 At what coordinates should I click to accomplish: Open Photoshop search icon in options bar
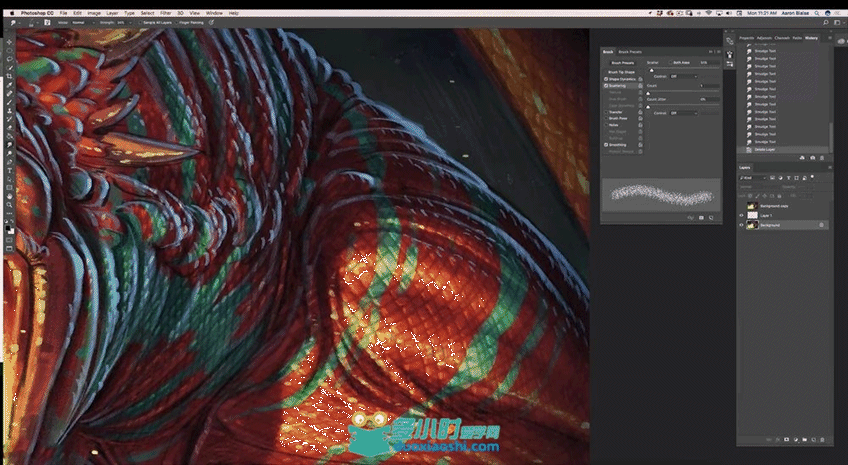coord(826,23)
